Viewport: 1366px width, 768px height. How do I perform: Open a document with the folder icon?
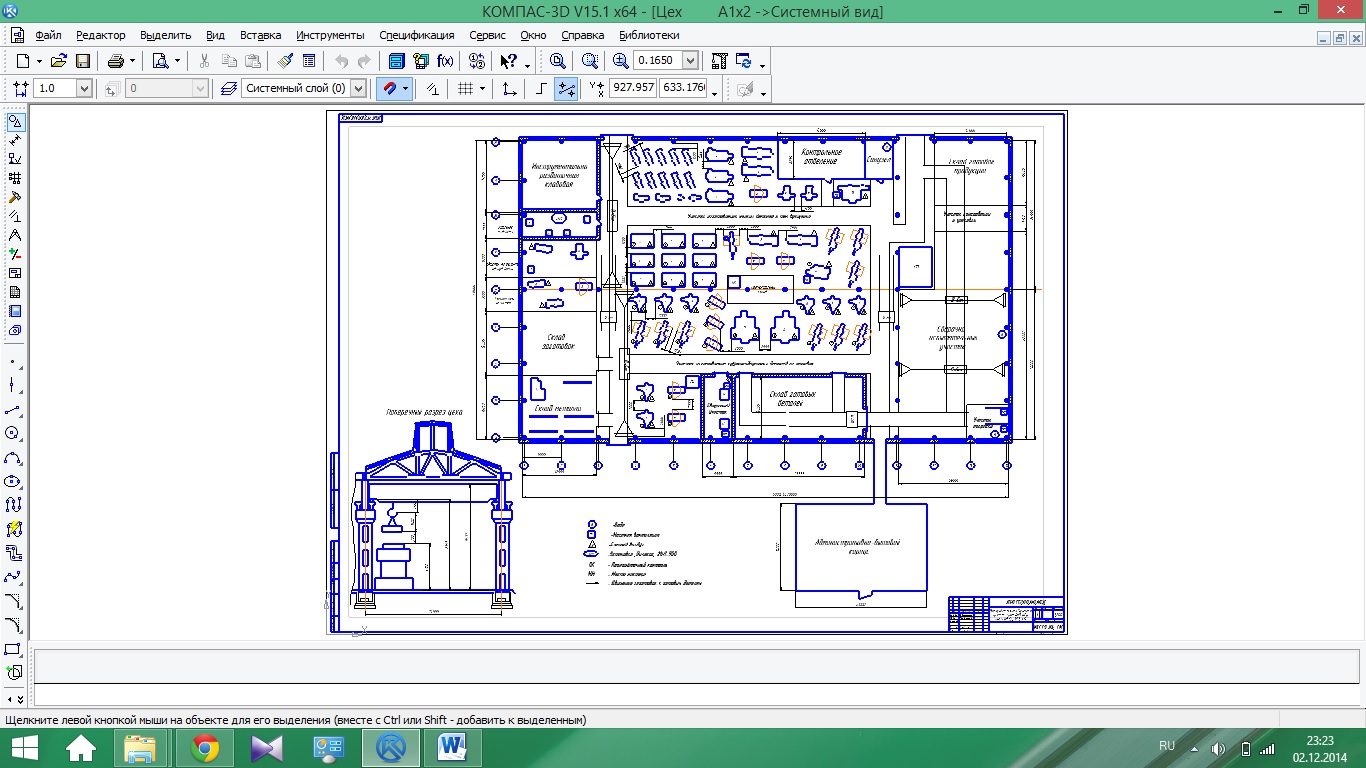click(x=58, y=61)
